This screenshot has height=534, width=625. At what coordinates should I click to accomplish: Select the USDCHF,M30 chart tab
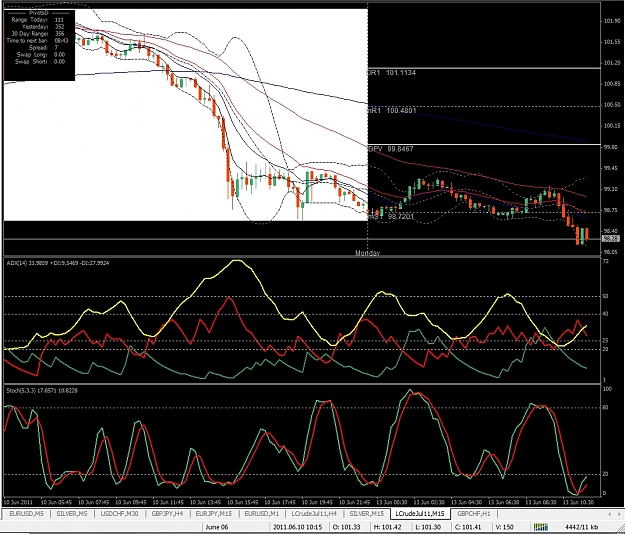[119, 514]
